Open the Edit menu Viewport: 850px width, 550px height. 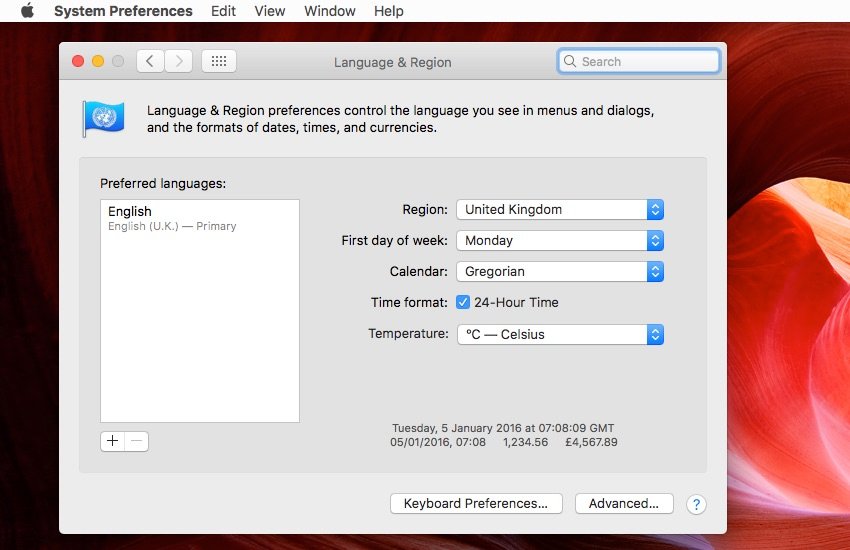[223, 11]
